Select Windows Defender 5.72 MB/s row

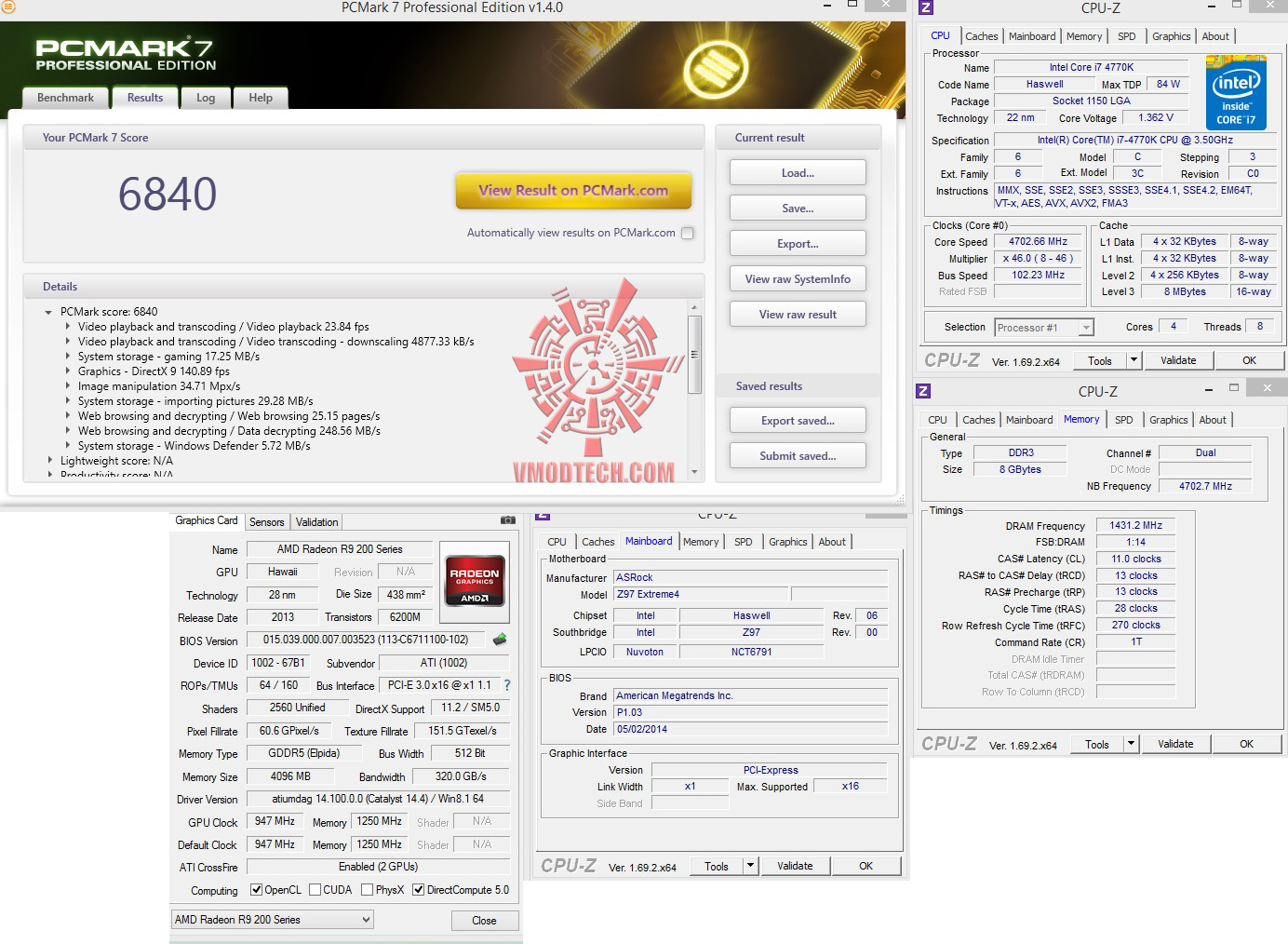[195, 446]
